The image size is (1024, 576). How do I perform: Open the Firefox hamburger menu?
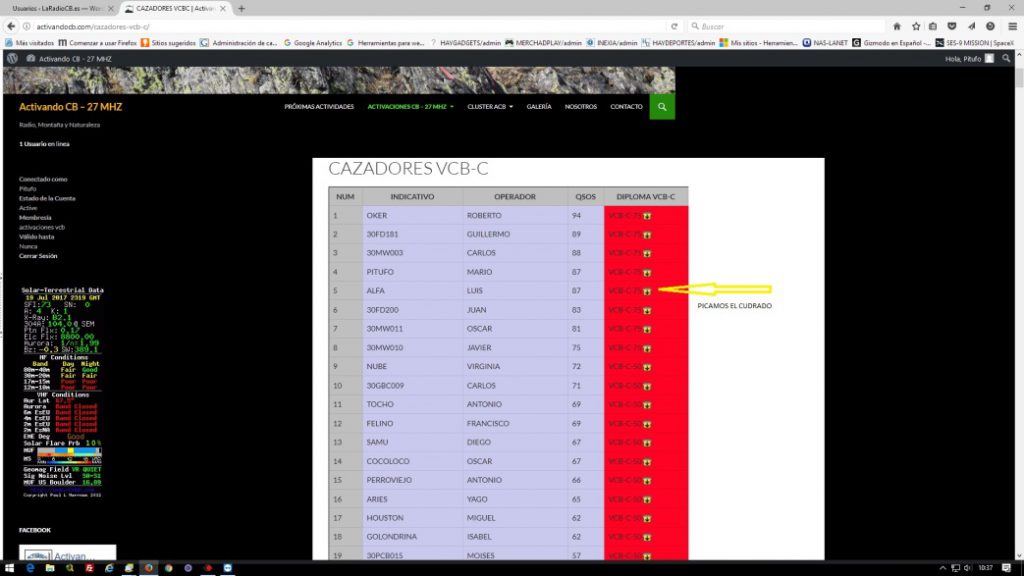pyautogui.click(x=1012, y=27)
